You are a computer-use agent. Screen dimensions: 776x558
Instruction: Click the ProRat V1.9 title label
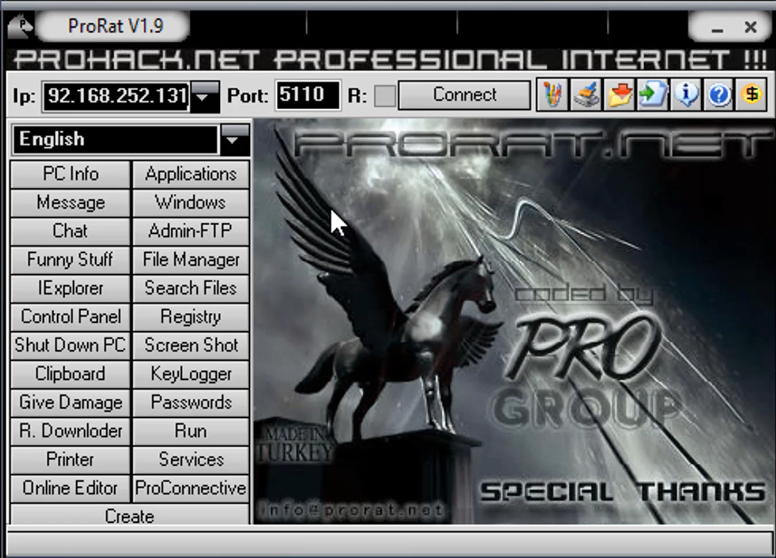(115, 26)
